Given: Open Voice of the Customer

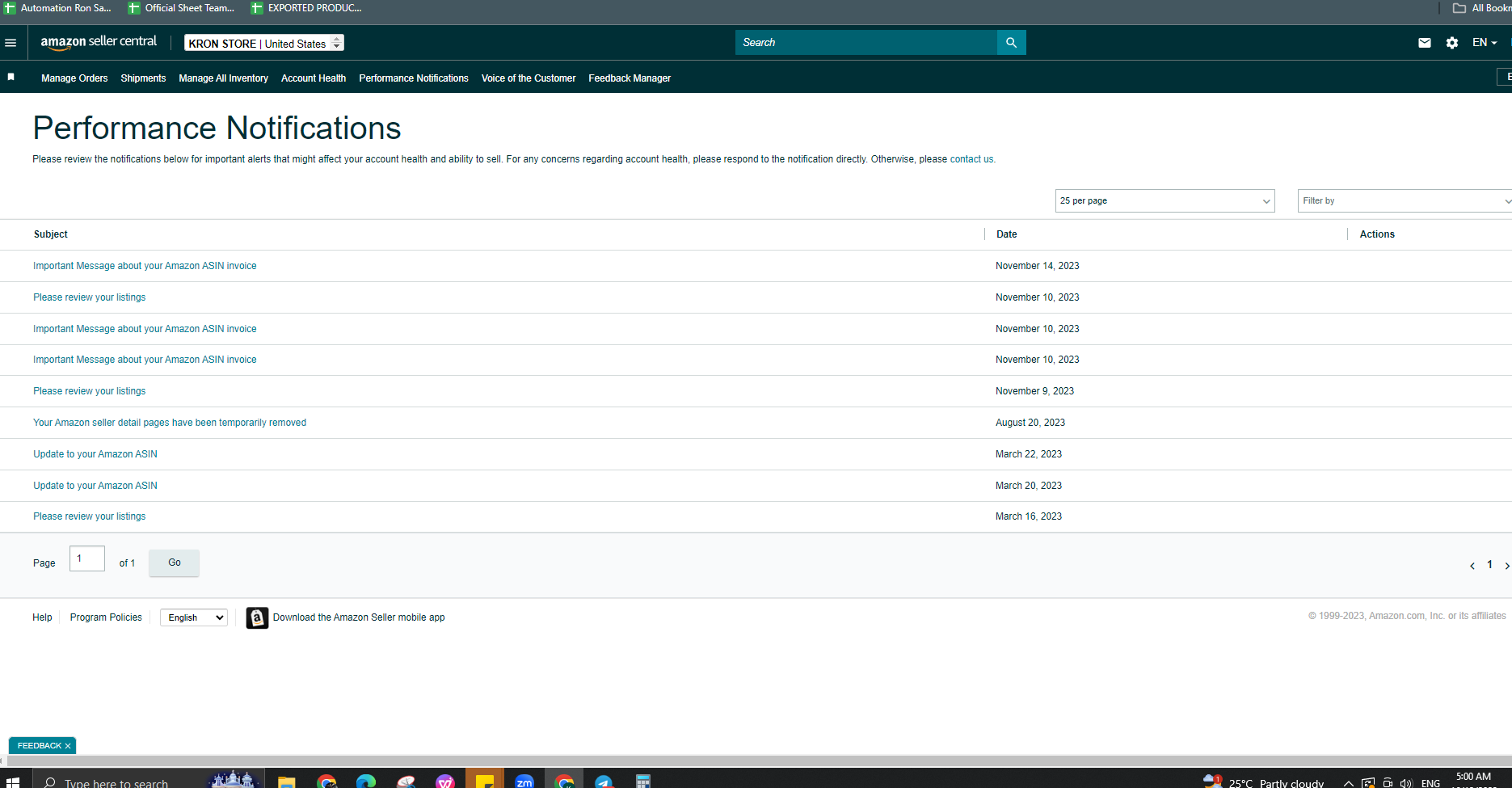Looking at the screenshot, I should [x=529, y=78].
